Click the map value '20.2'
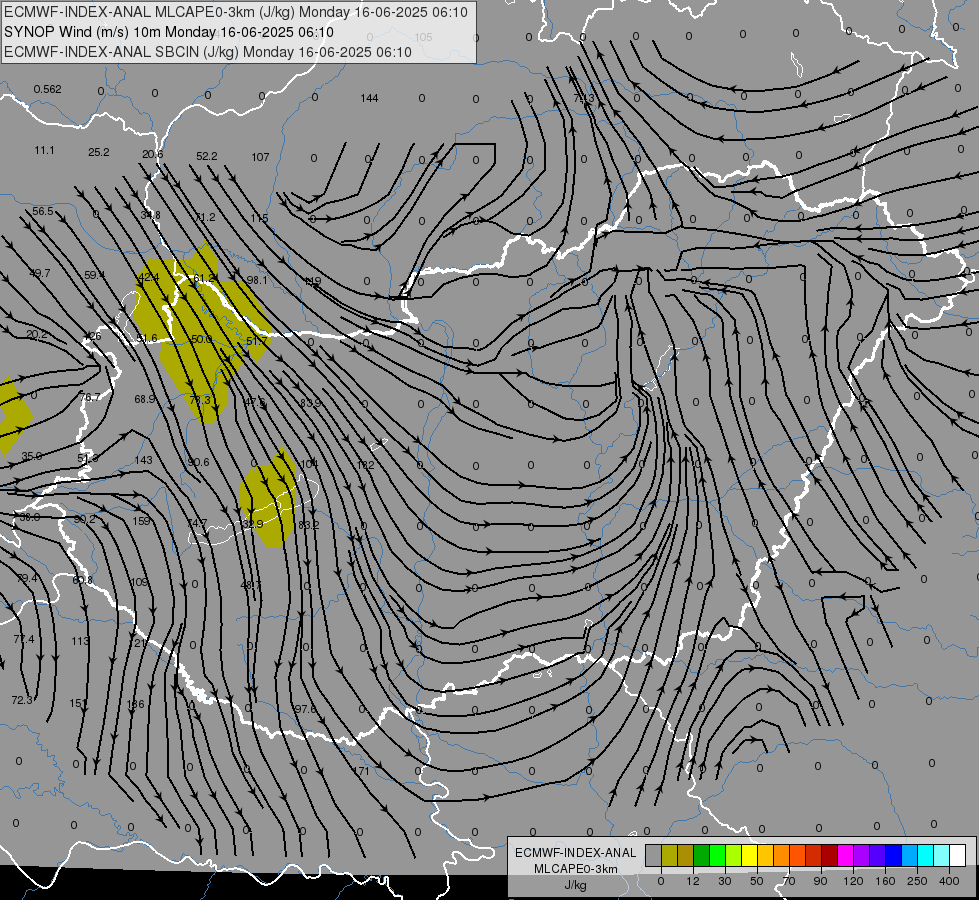Image resolution: width=979 pixels, height=900 pixels. [x=37, y=335]
